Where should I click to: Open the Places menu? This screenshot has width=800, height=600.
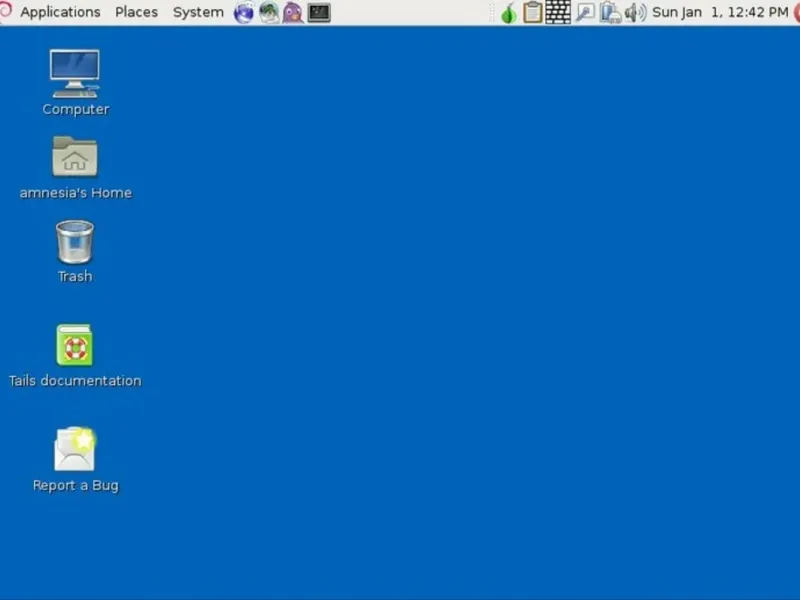point(136,12)
